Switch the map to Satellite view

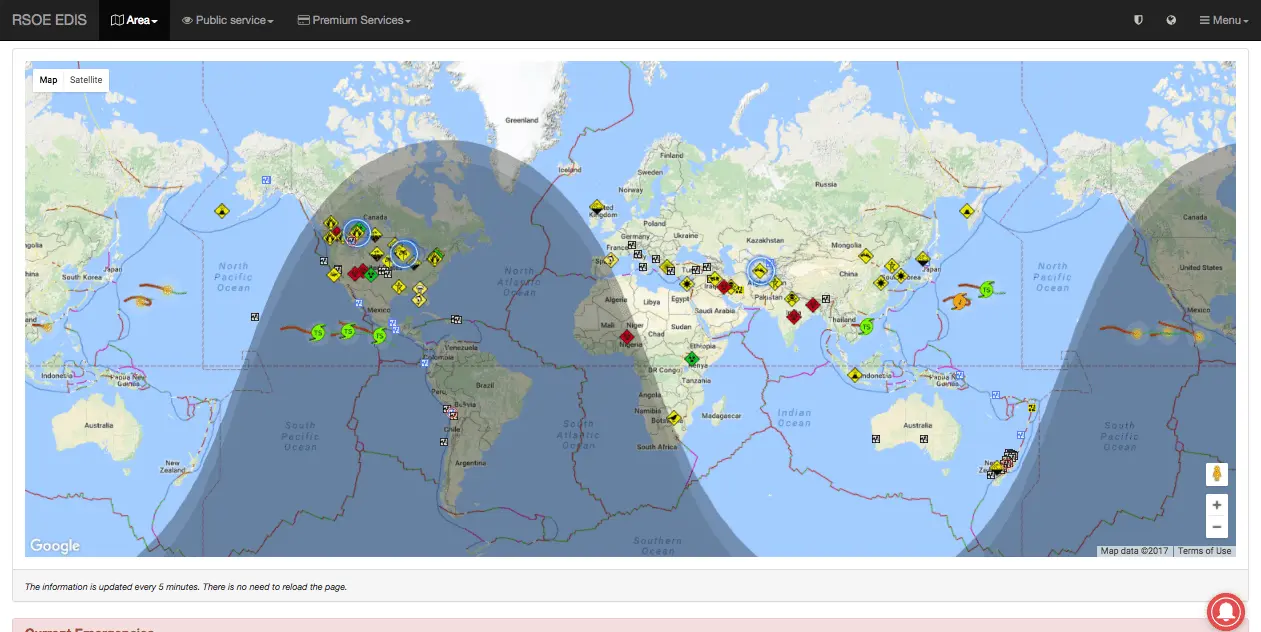(86, 80)
